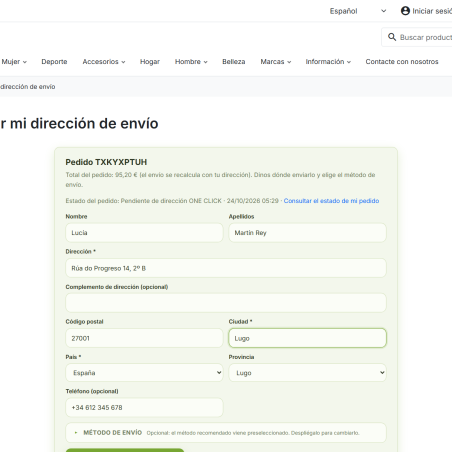The image size is (452, 452).
Task: Expand the Hombre menu
Action: point(191,62)
